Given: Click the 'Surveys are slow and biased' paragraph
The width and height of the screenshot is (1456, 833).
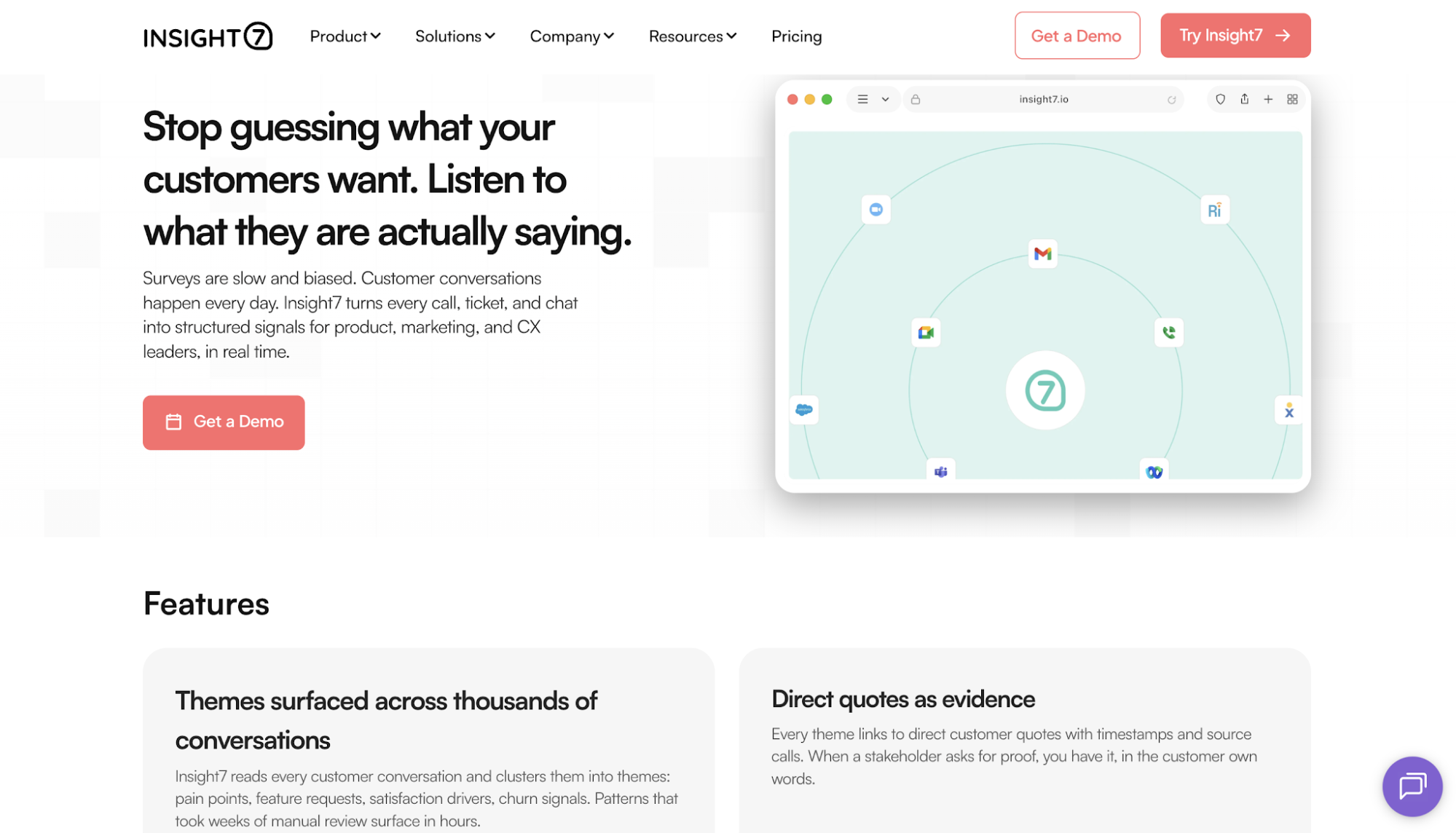Looking at the screenshot, I should tap(361, 315).
